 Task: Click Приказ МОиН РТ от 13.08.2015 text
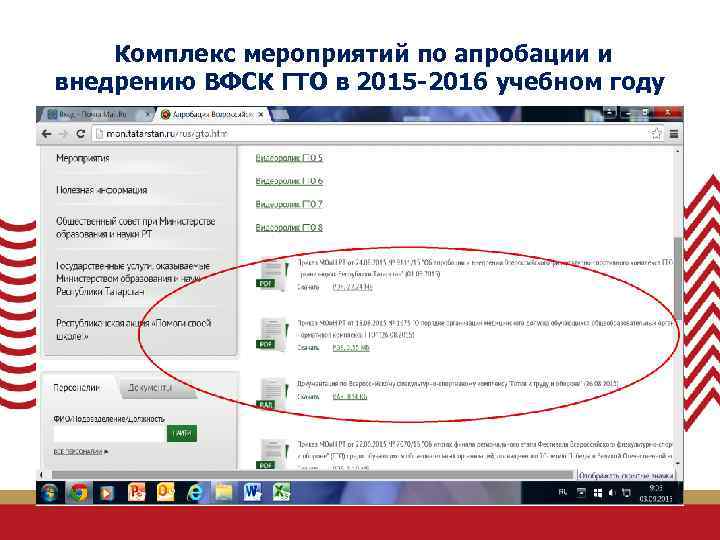[x=485, y=329]
